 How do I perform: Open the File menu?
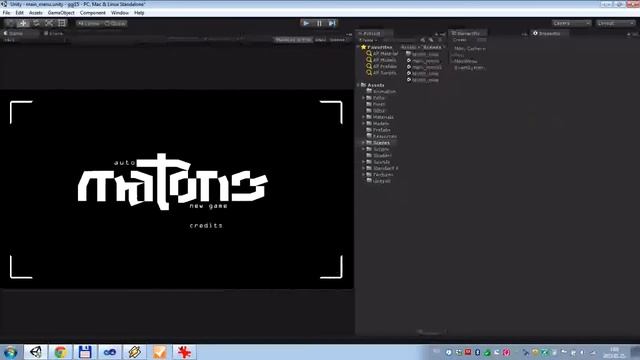[7, 13]
